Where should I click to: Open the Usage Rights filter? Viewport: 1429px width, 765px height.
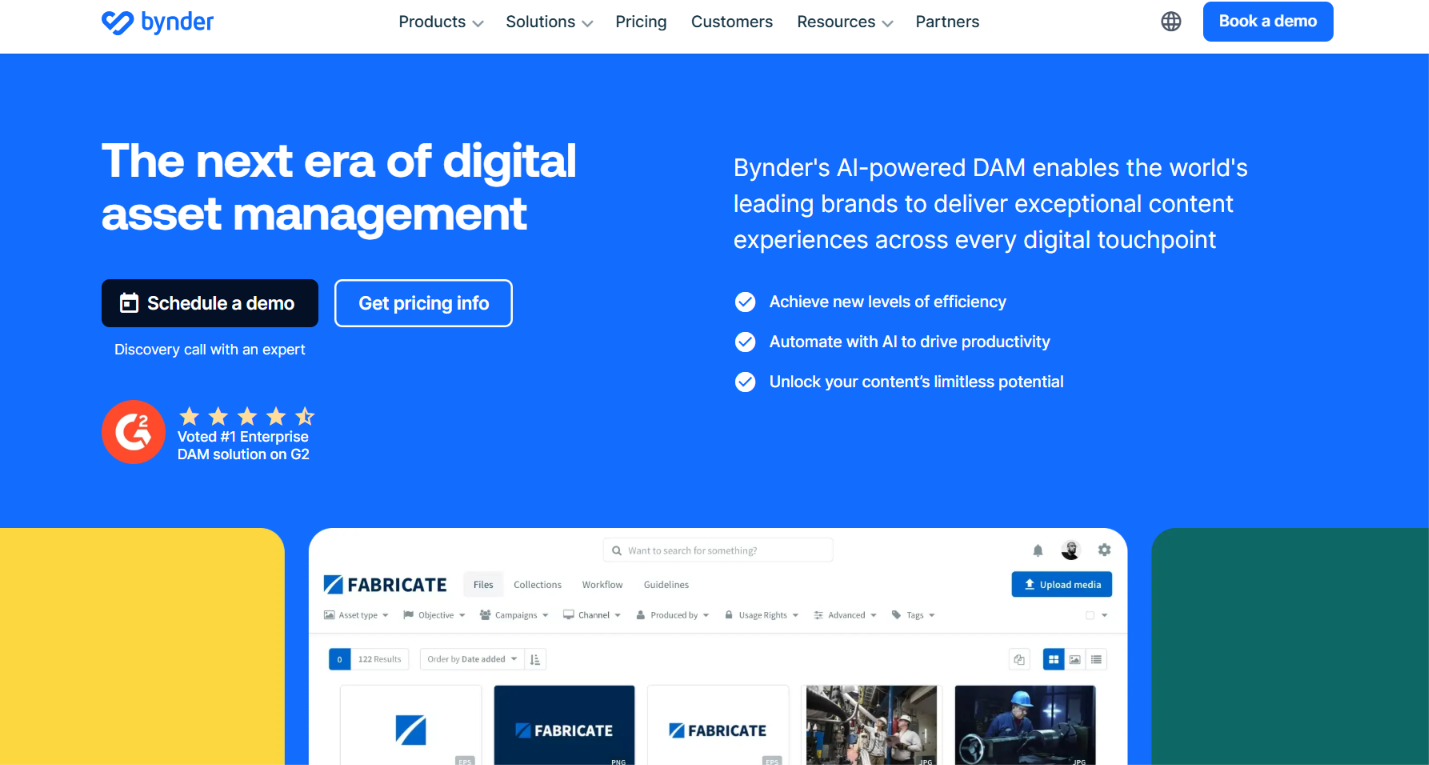pos(762,615)
